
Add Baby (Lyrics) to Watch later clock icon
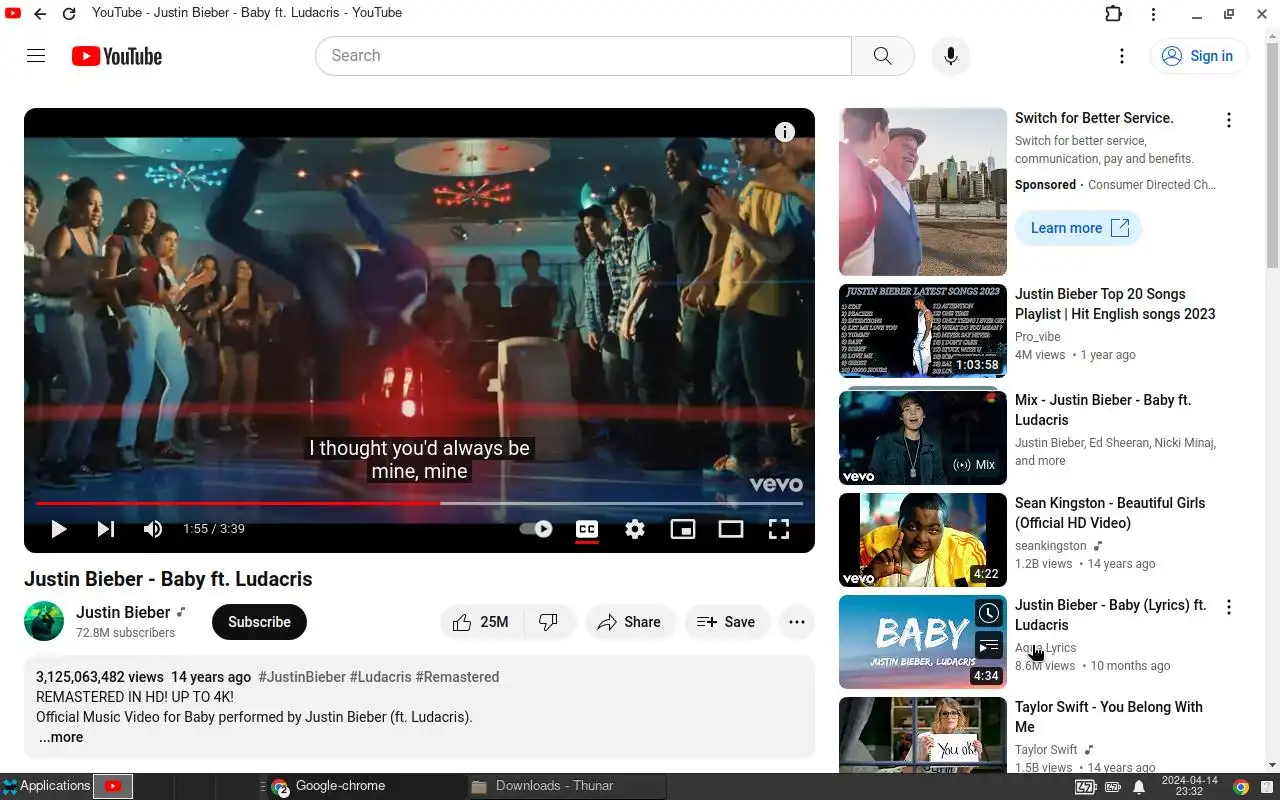pyautogui.click(x=989, y=613)
